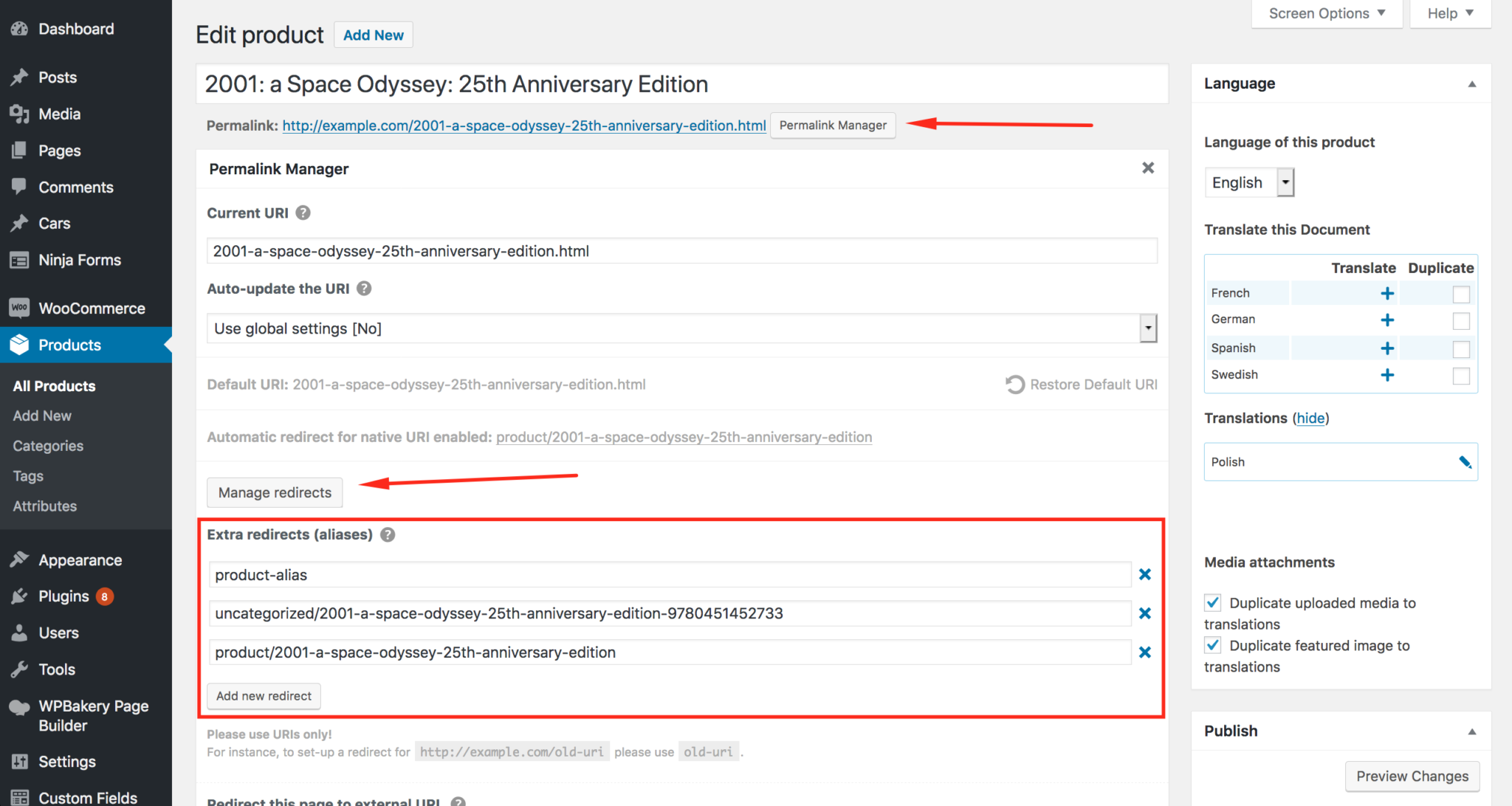Open product Tags submenu

tap(28, 476)
